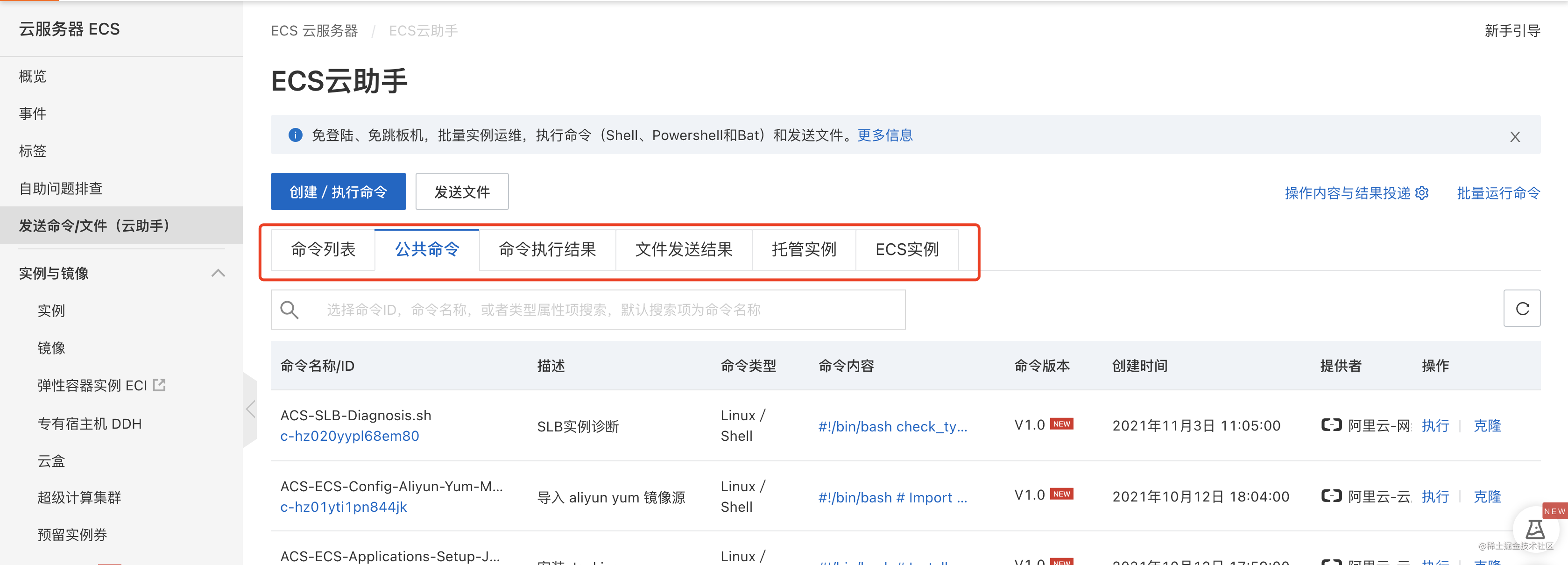Open 镜像 in the sidebar
This screenshot has height=565, width=1568.
51,348
